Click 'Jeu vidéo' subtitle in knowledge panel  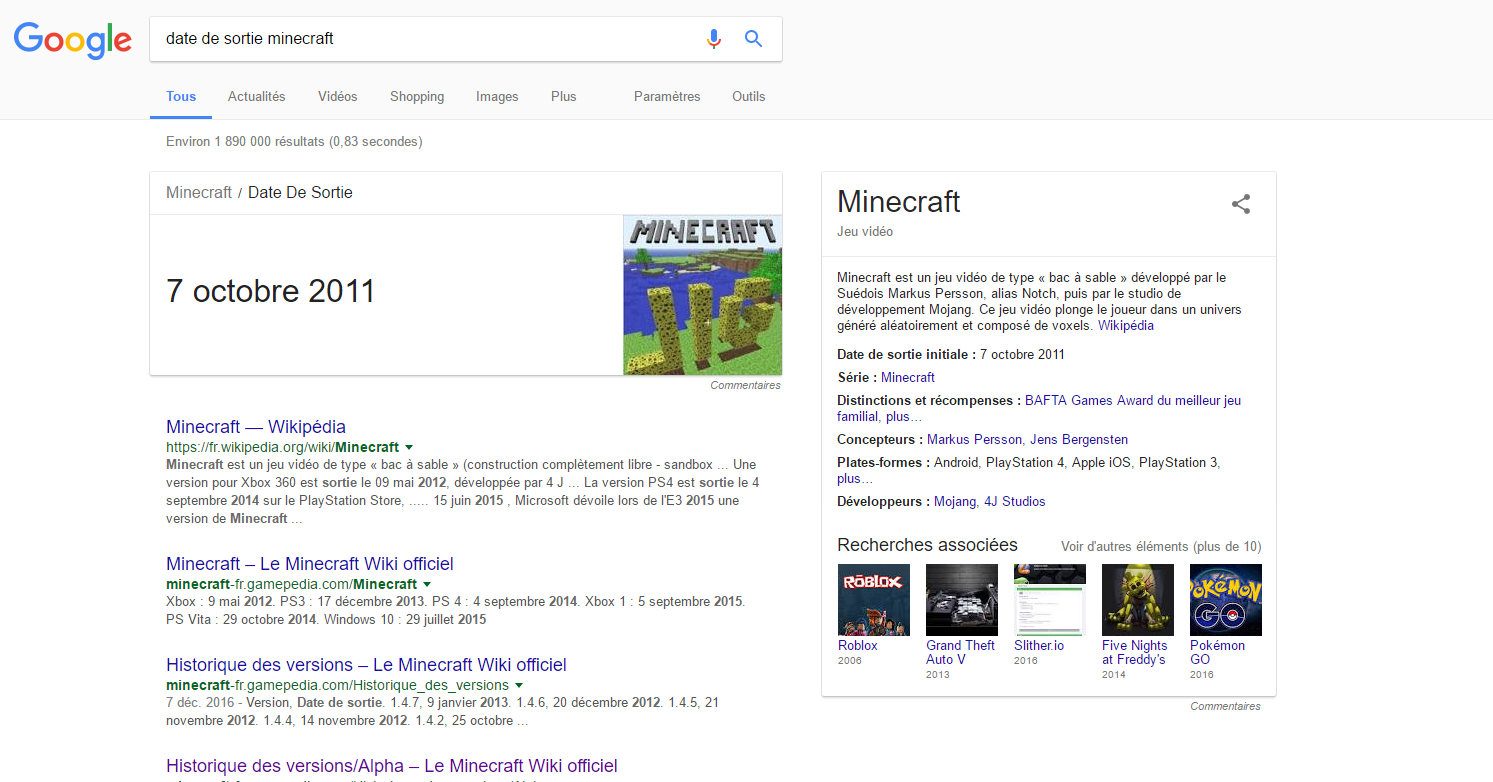865,231
